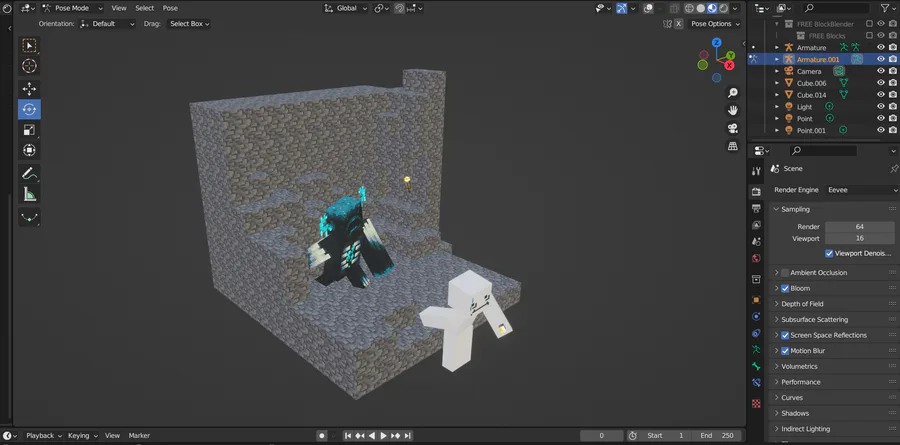The height and width of the screenshot is (445, 900).
Task: Choose the Rotate tool
Action: (x=29, y=109)
